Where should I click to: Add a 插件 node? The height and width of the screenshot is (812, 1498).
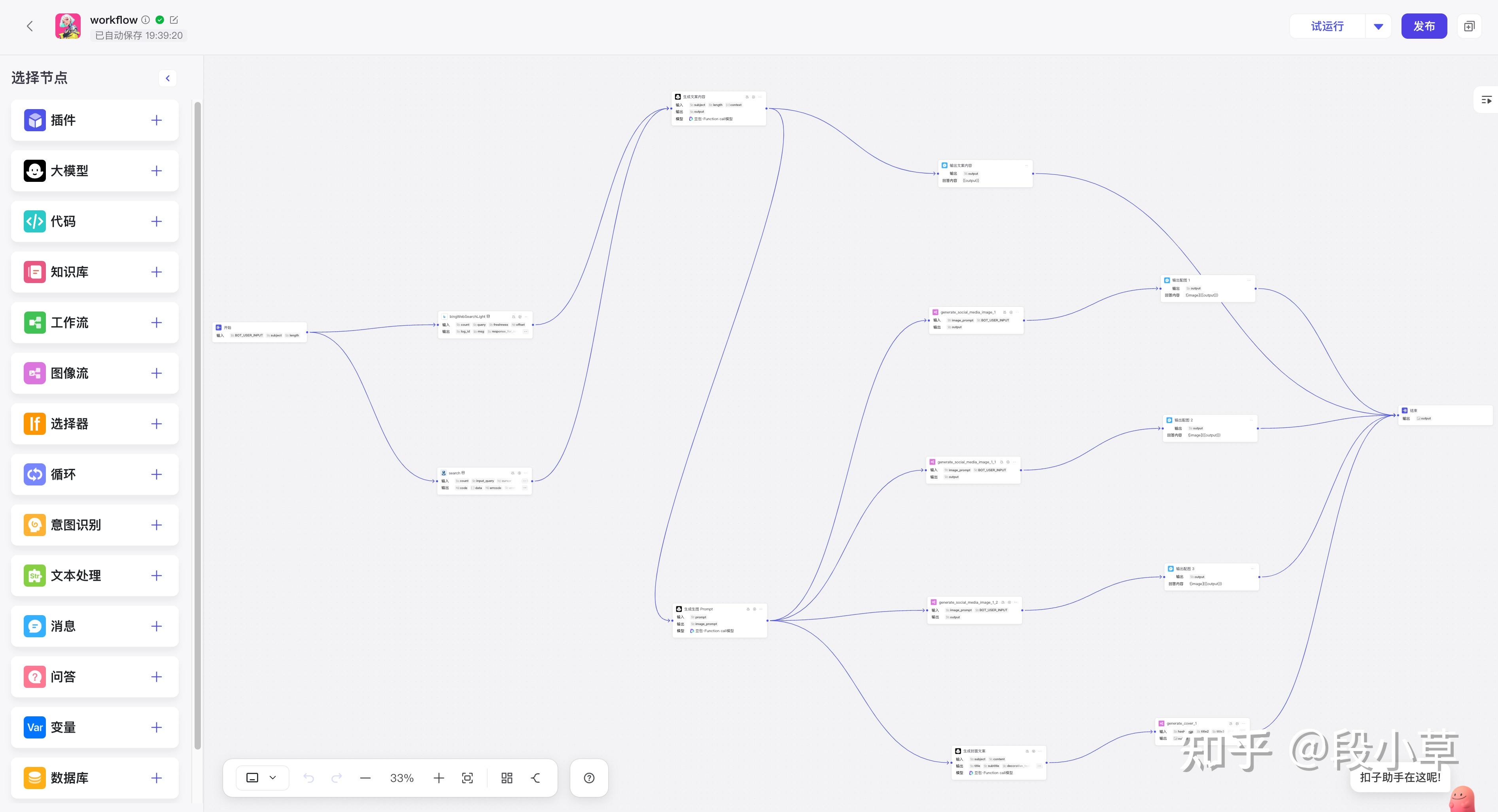[x=156, y=120]
